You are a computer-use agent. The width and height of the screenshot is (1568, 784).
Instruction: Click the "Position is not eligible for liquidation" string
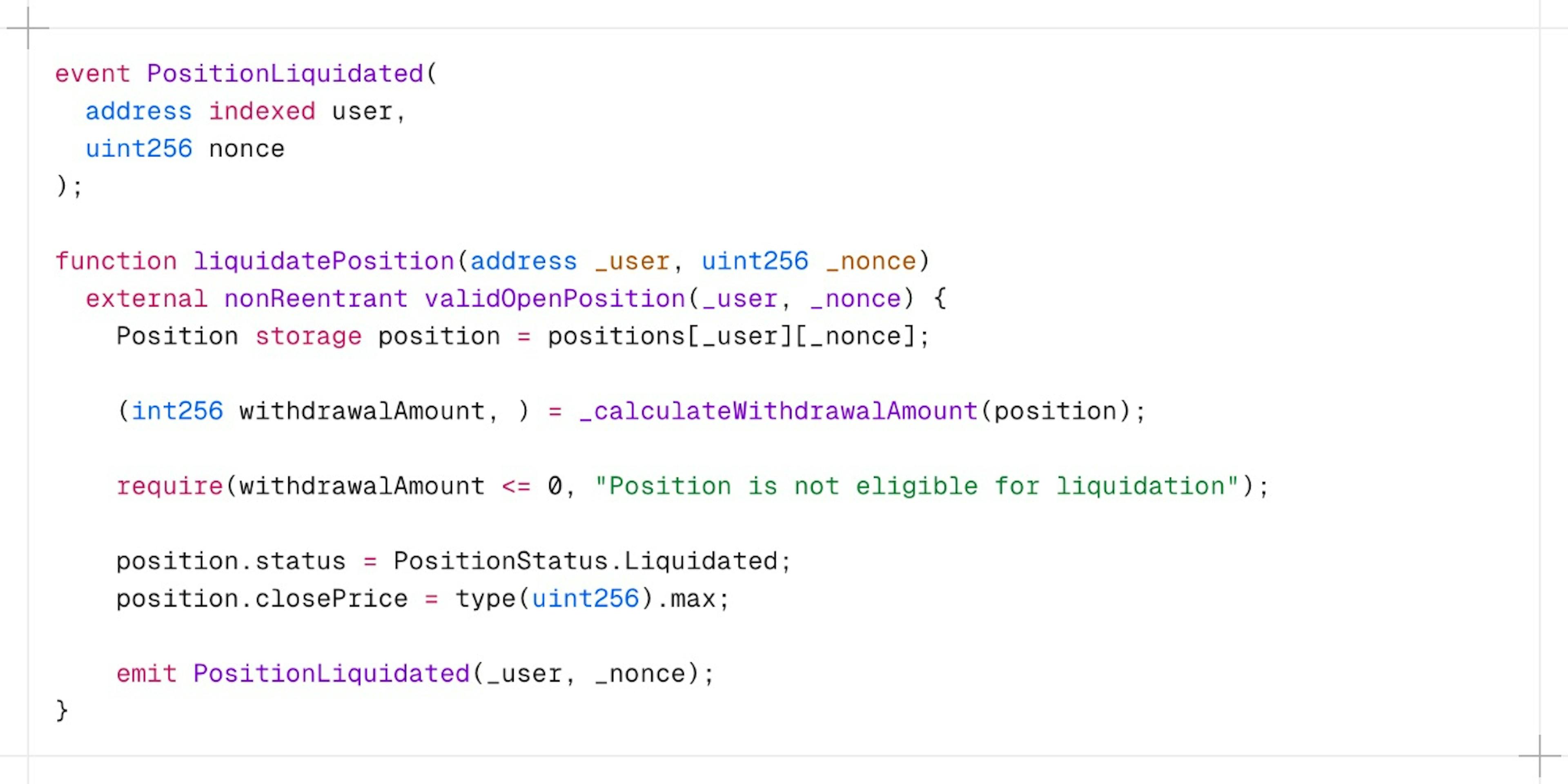click(x=917, y=486)
